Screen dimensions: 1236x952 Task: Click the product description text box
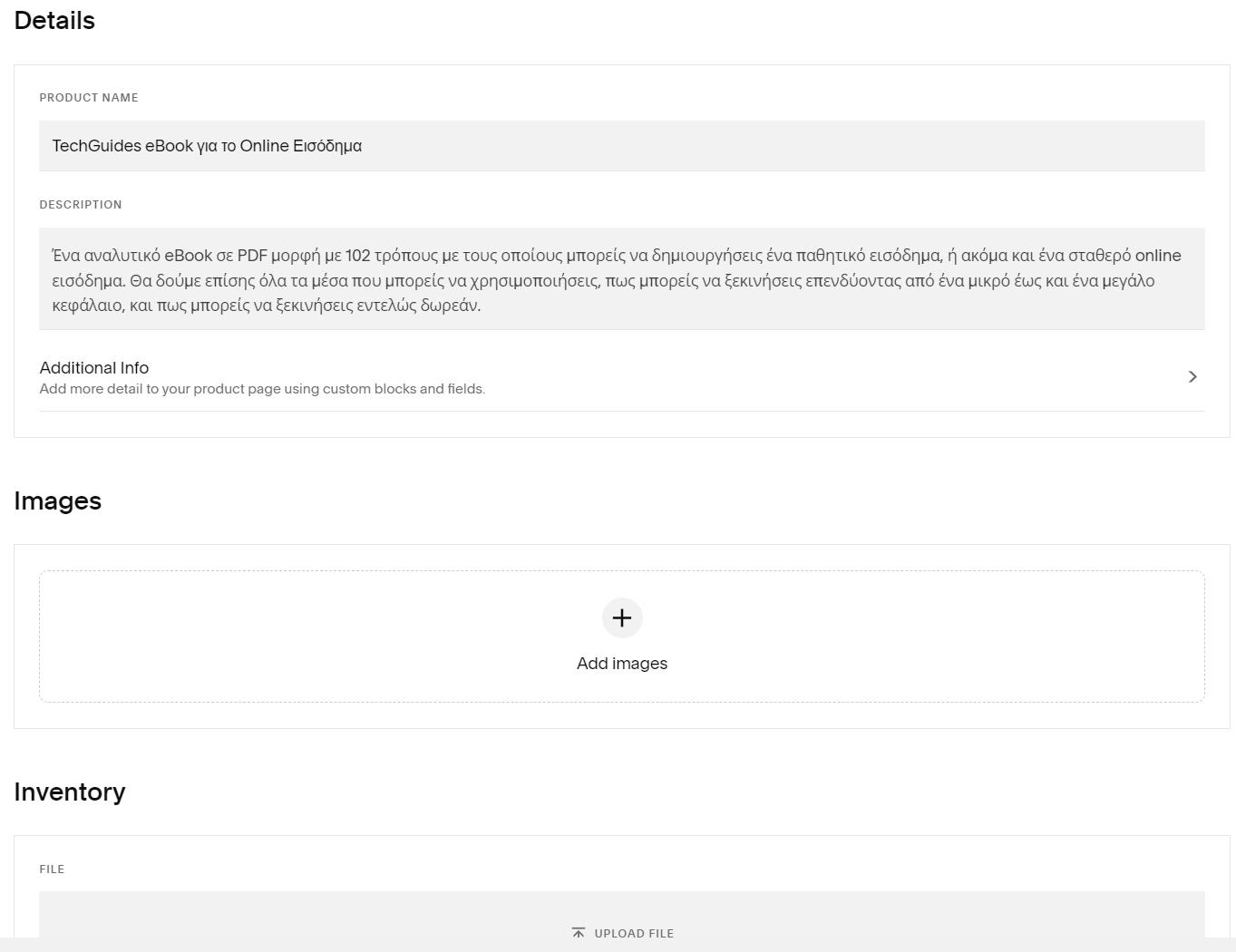tap(621, 279)
